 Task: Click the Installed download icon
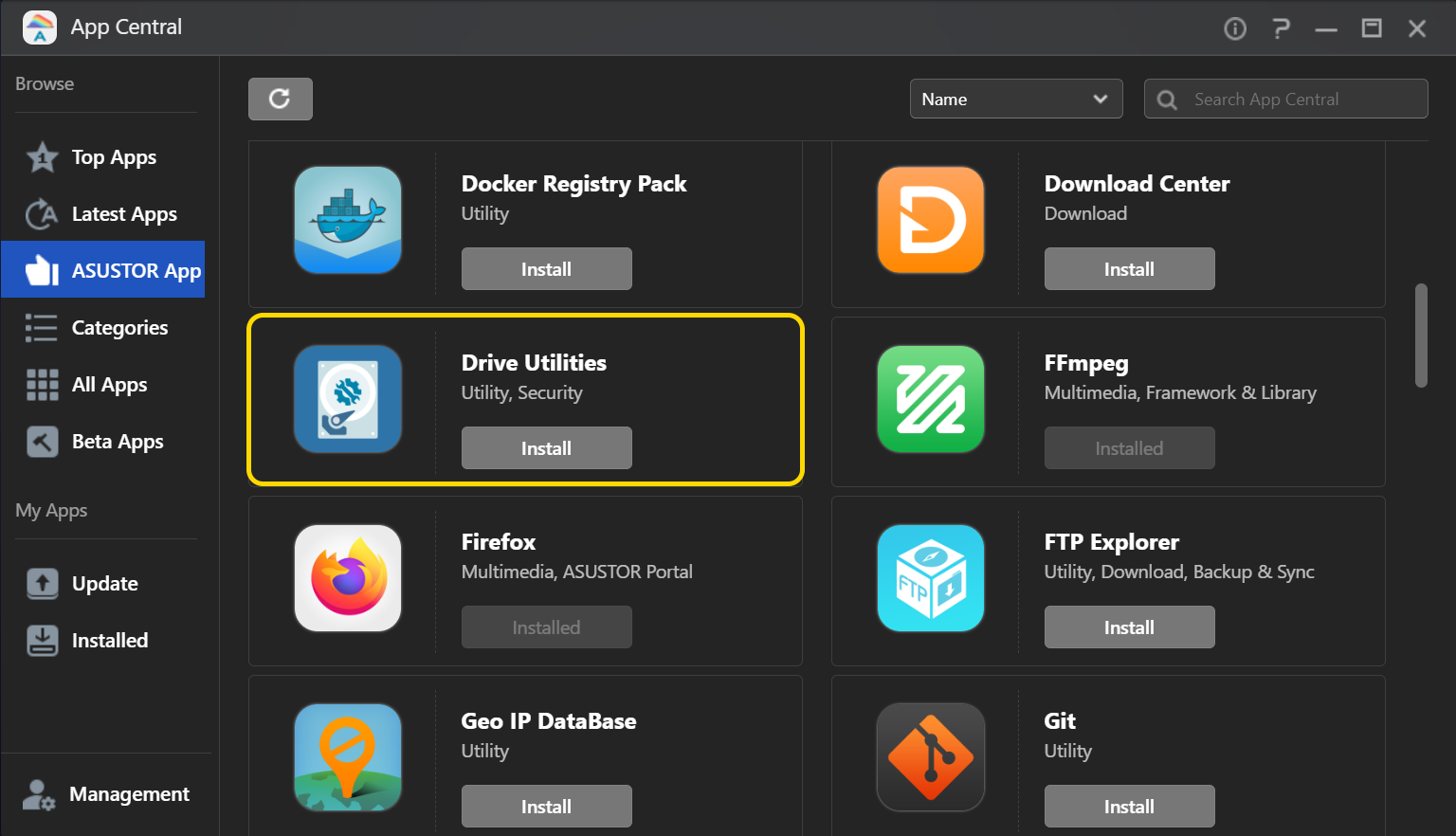pyautogui.click(x=43, y=641)
